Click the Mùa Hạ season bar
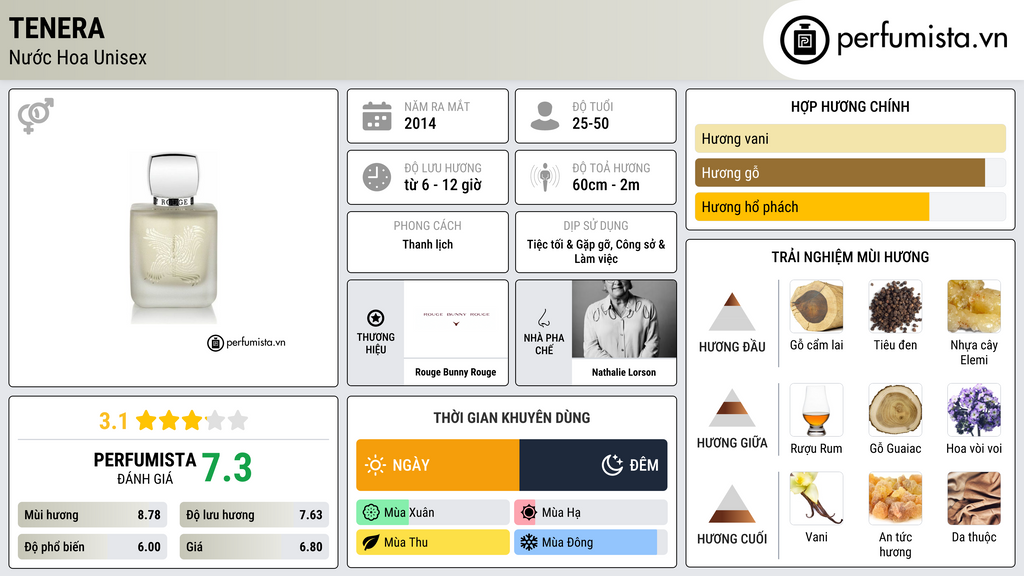This screenshot has width=1024, height=576. pyautogui.click(x=591, y=513)
